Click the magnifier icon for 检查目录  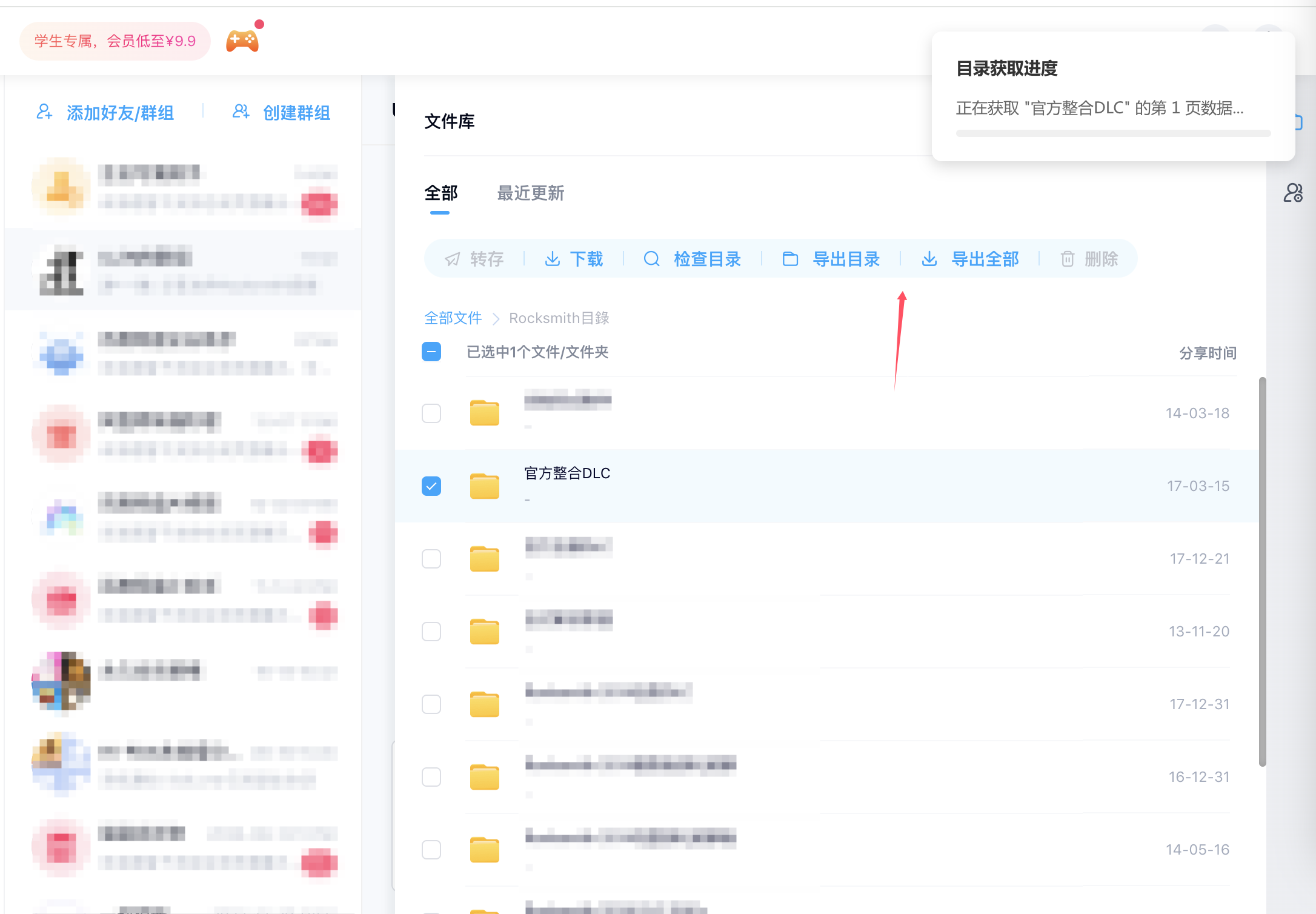pyautogui.click(x=651, y=259)
